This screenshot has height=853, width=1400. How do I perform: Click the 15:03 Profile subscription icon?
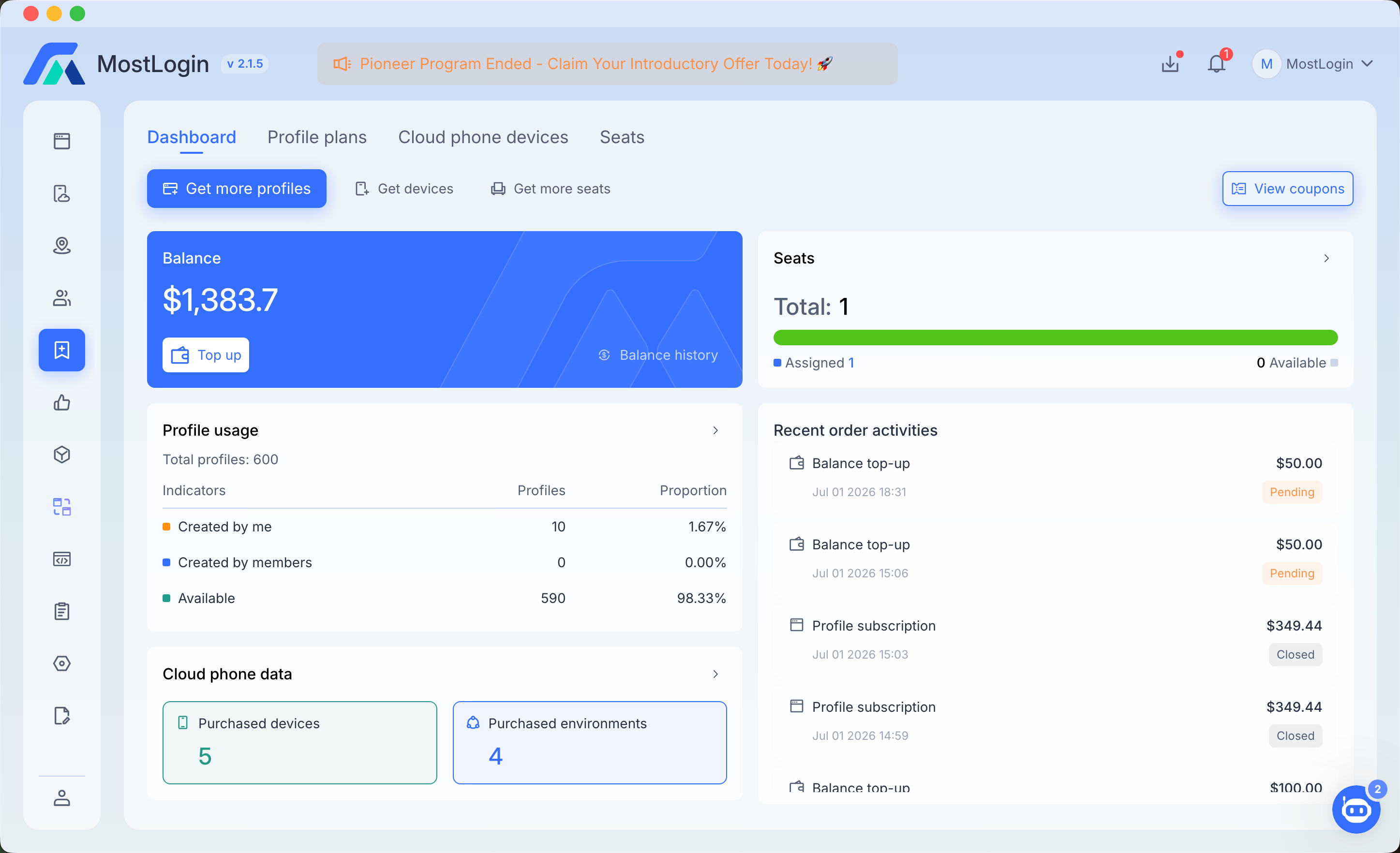[797, 625]
